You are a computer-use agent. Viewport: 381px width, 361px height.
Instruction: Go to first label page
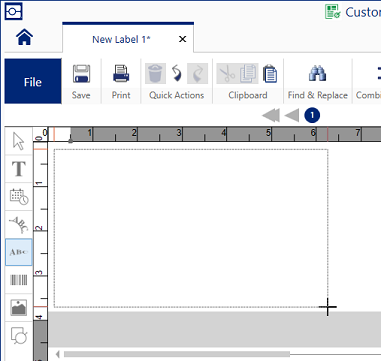271,116
